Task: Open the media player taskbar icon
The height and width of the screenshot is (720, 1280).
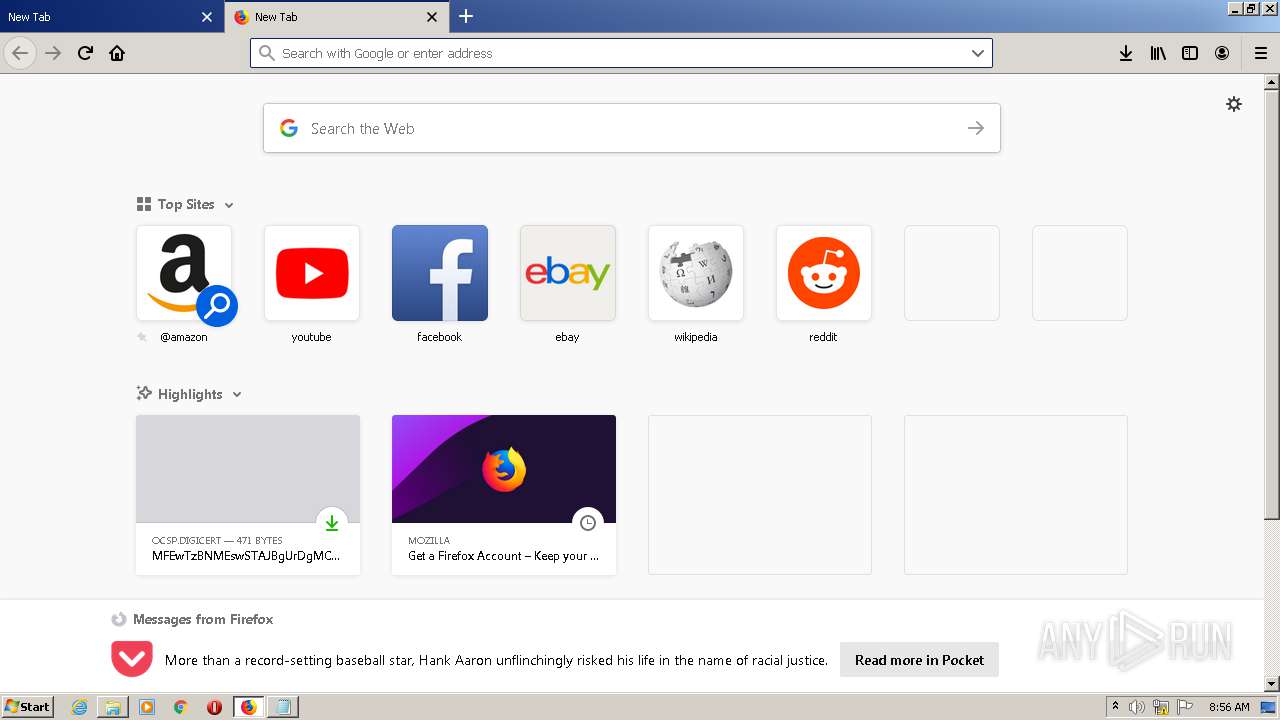Action: pos(147,707)
